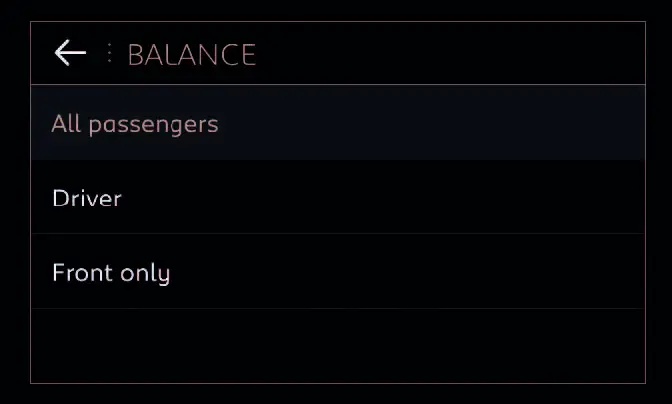Select the All passengers option
This screenshot has width=672, height=404.
pos(135,124)
